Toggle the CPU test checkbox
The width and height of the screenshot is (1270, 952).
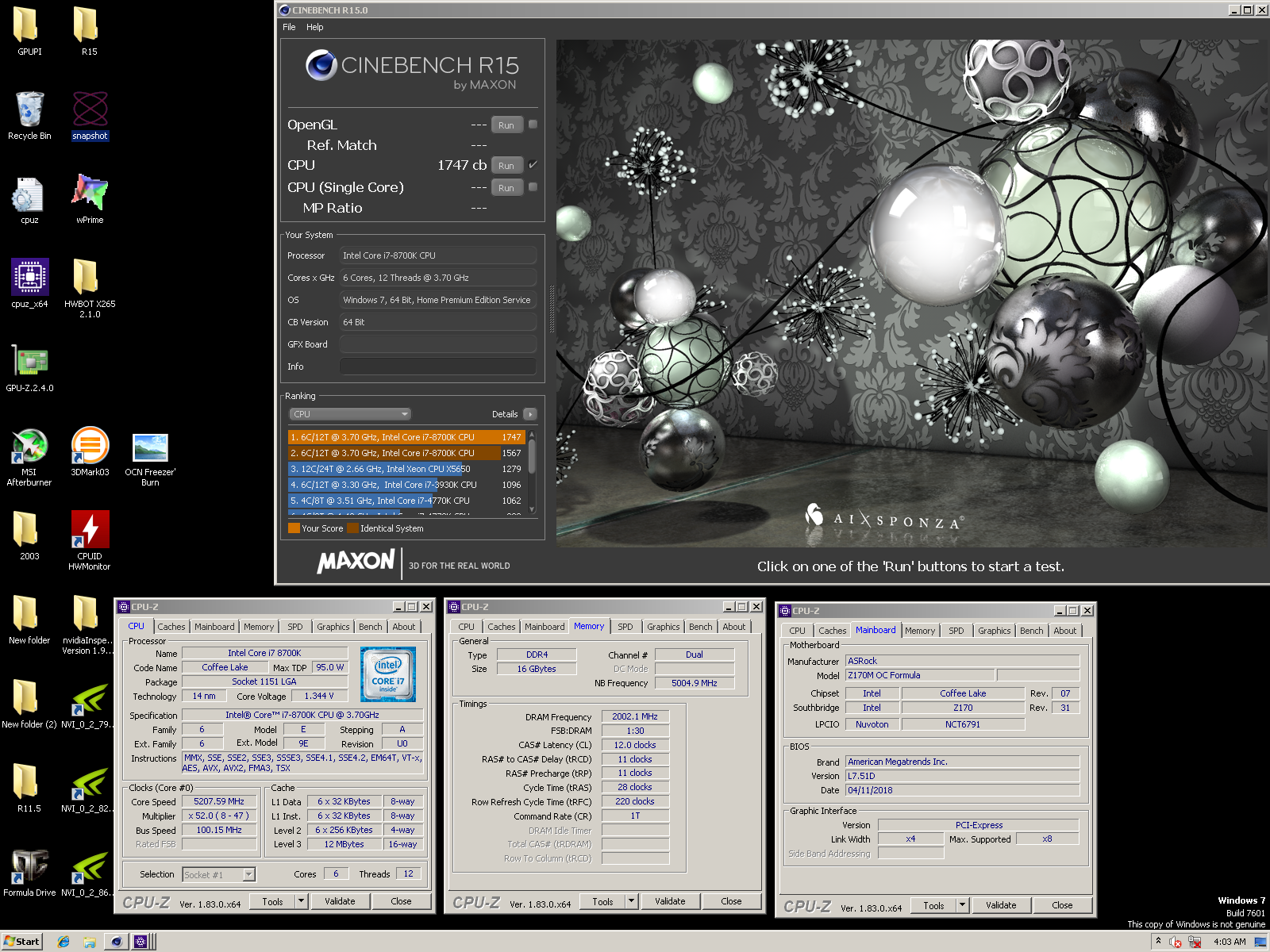pos(533,165)
